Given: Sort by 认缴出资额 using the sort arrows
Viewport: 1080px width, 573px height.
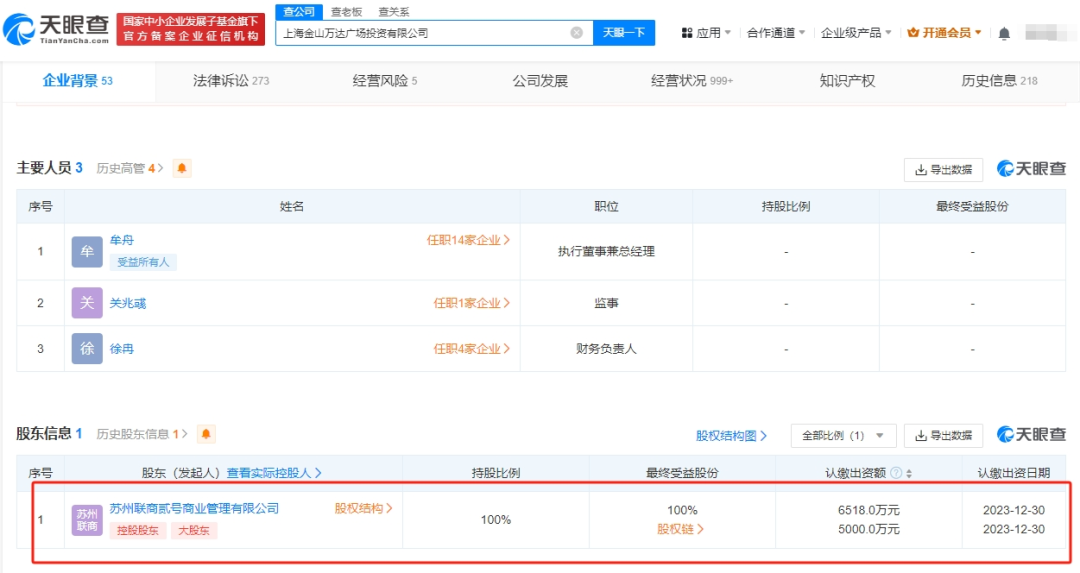Looking at the screenshot, I should [x=909, y=473].
